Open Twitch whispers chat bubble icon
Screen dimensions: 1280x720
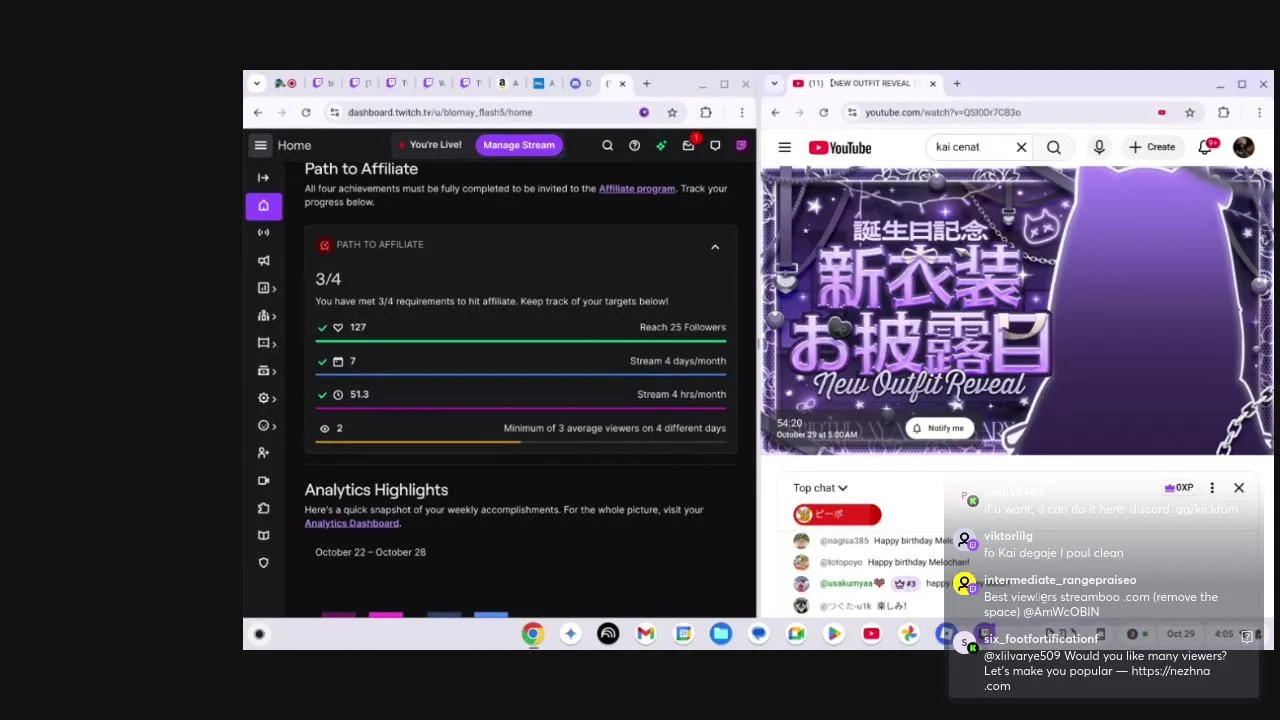pyautogui.click(x=715, y=146)
